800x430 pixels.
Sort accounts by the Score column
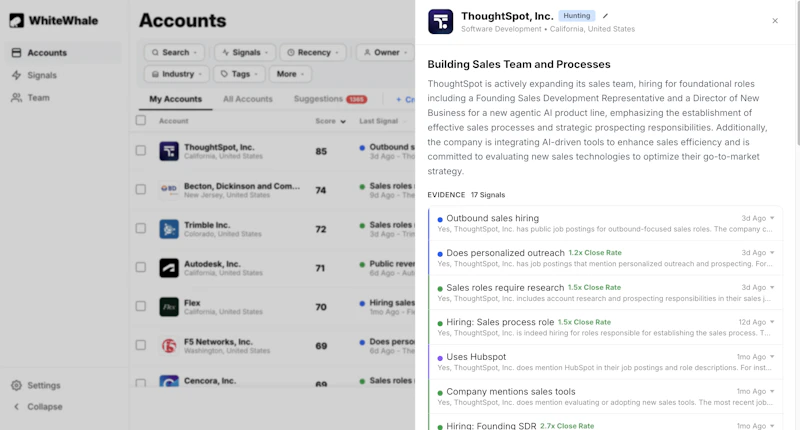click(330, 121)
